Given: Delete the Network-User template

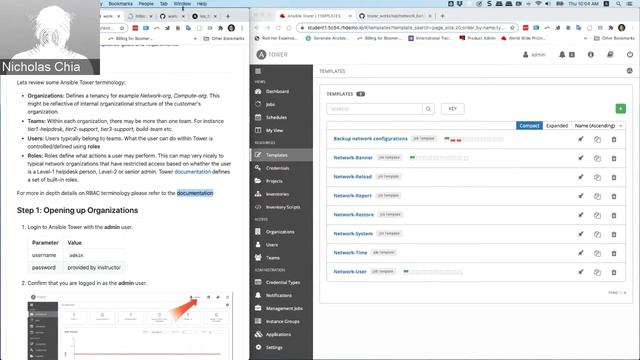Looking at the screenshot, I should click(613, 272).
